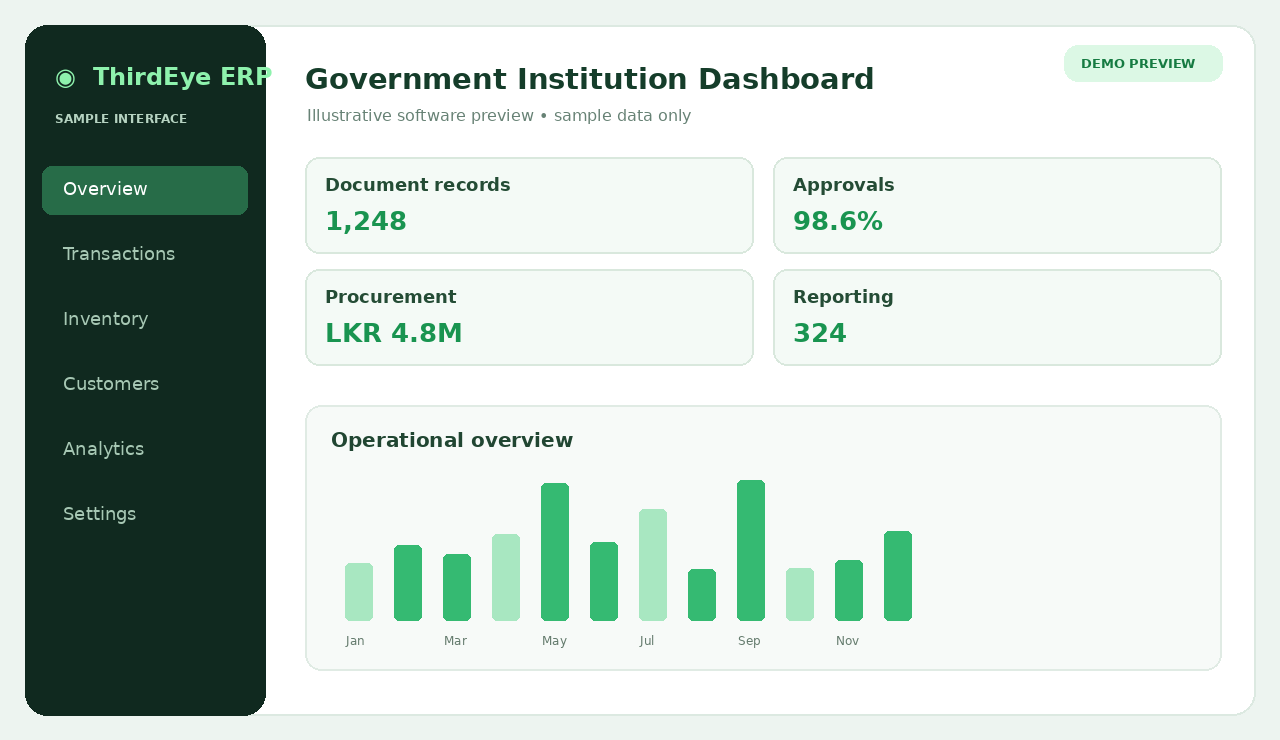1280x740 pixels.
Task: Select Customers in the sidebar
Action: point(111,384)
